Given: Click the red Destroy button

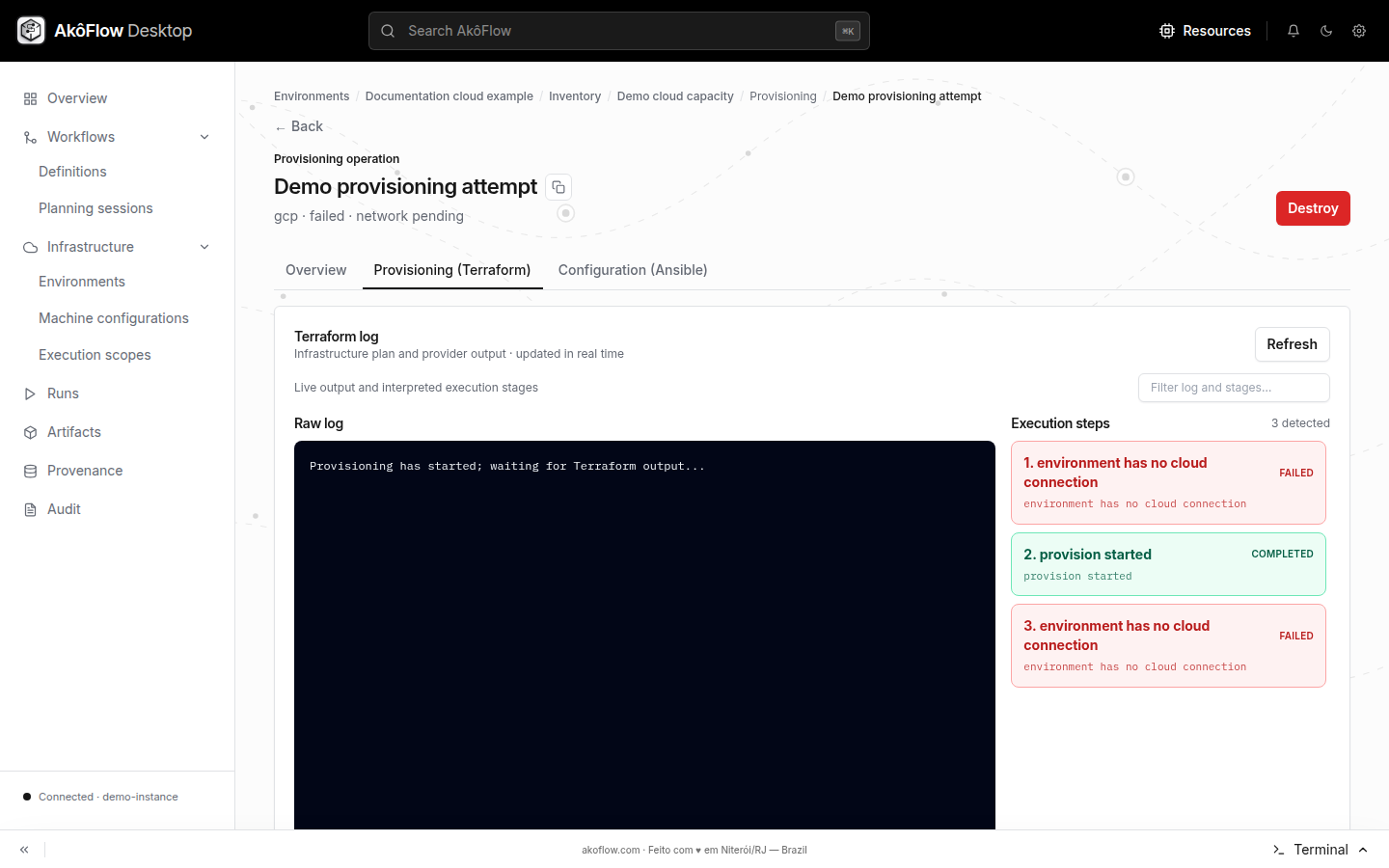Looking at the screenshot, I should click(x=1313, y=208).
